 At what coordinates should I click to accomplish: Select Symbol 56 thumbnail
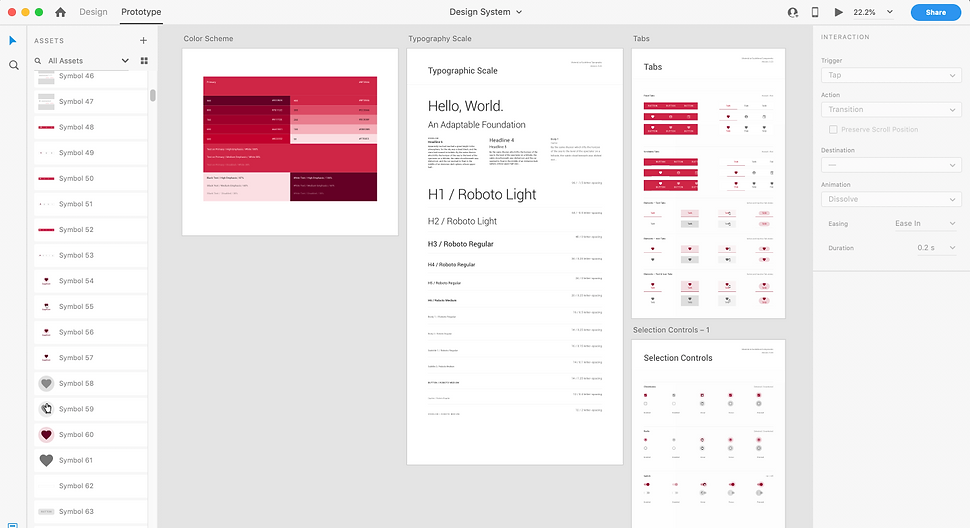click(x=46, y=332)
